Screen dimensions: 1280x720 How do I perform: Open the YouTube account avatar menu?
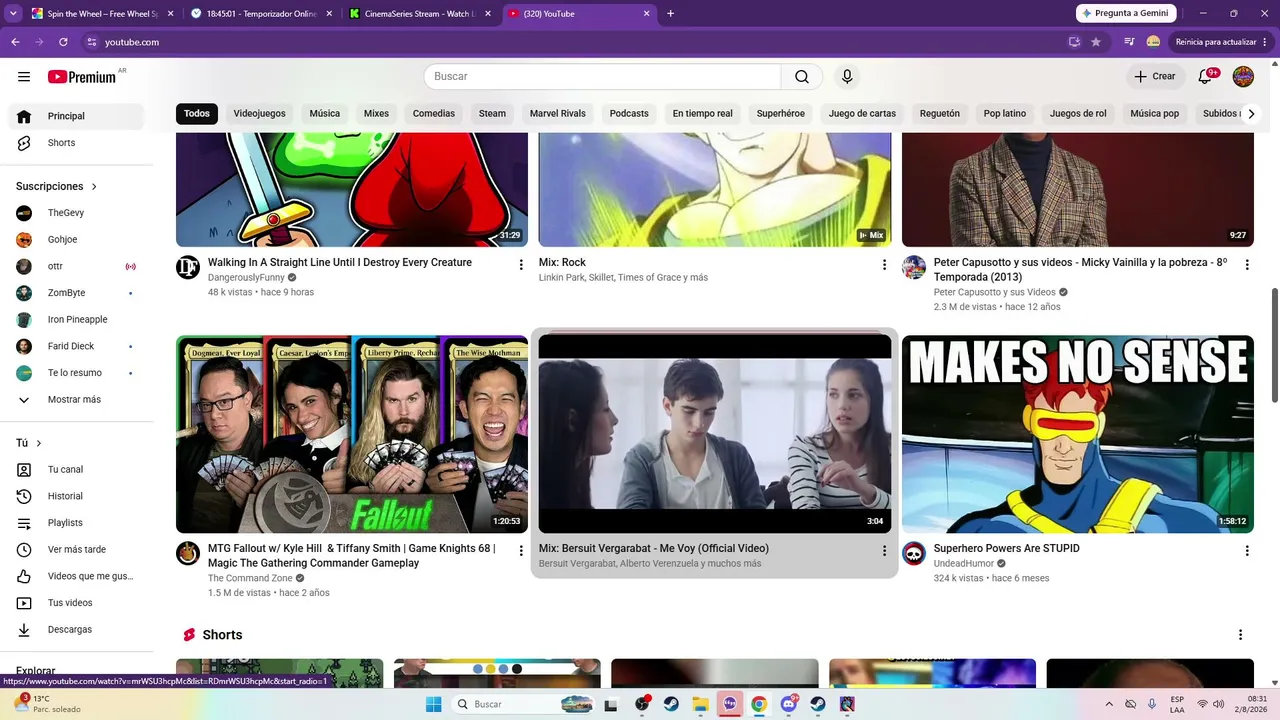(1243, 76)
